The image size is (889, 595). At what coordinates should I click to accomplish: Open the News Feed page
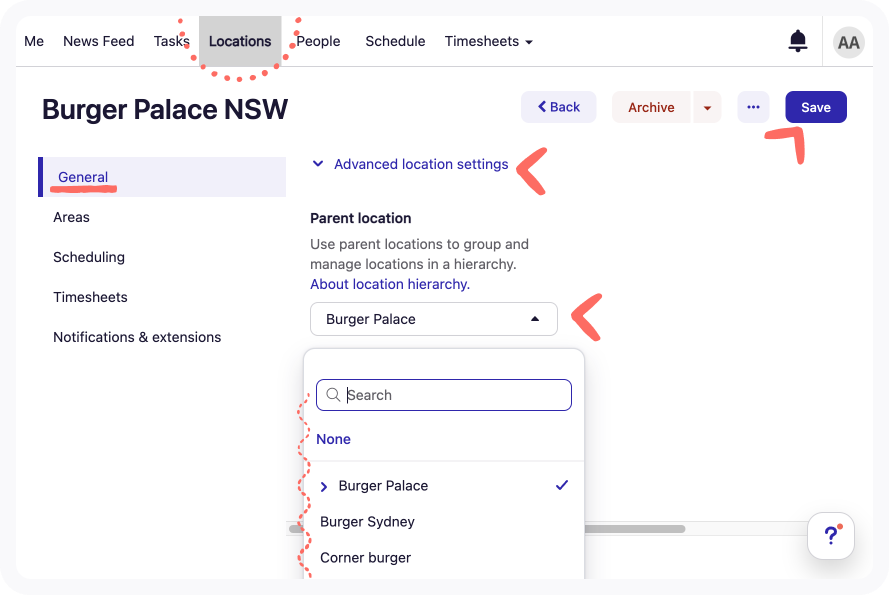[98, 41]
